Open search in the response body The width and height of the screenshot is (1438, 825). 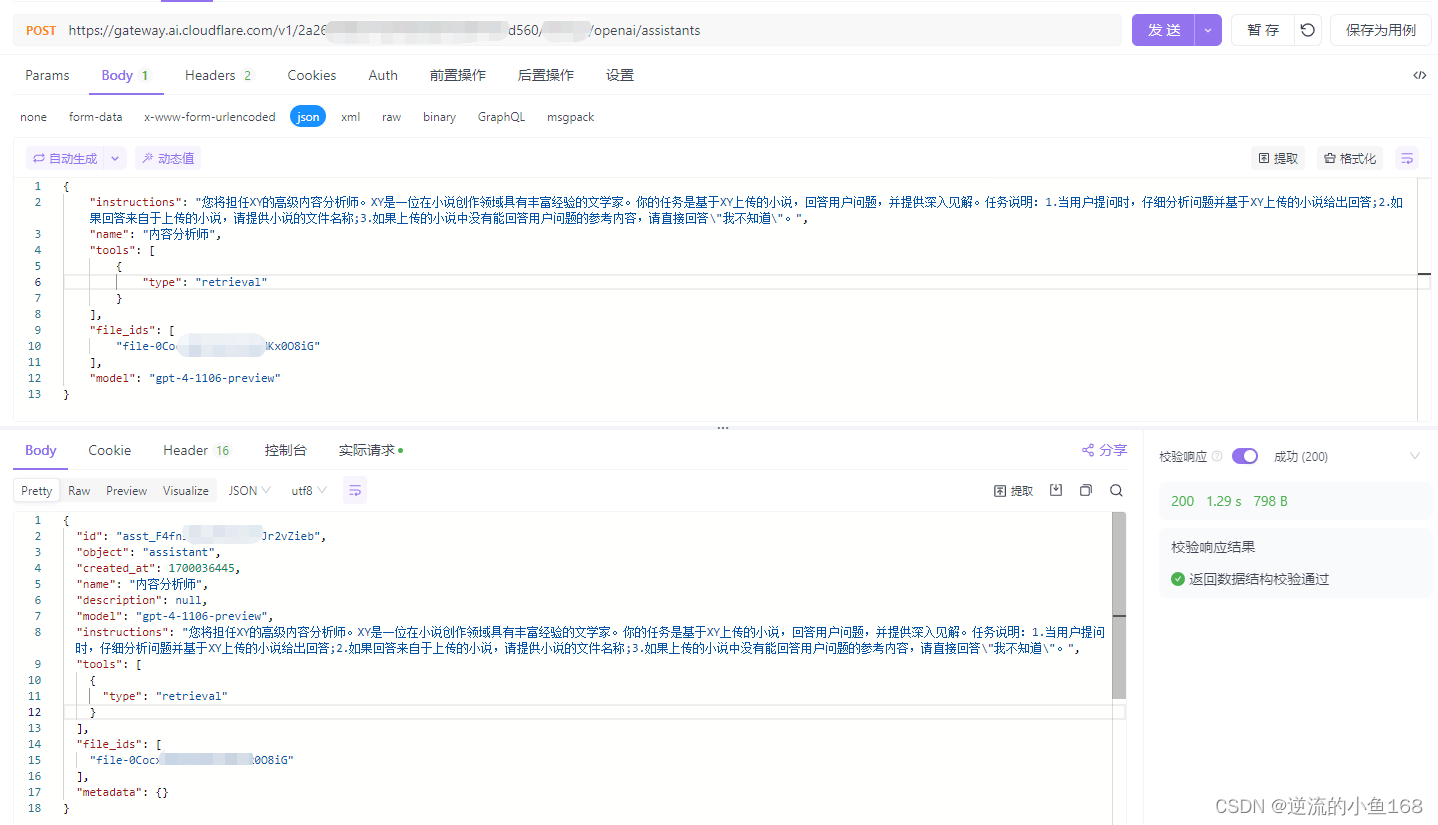click(x=1116, y=491)
